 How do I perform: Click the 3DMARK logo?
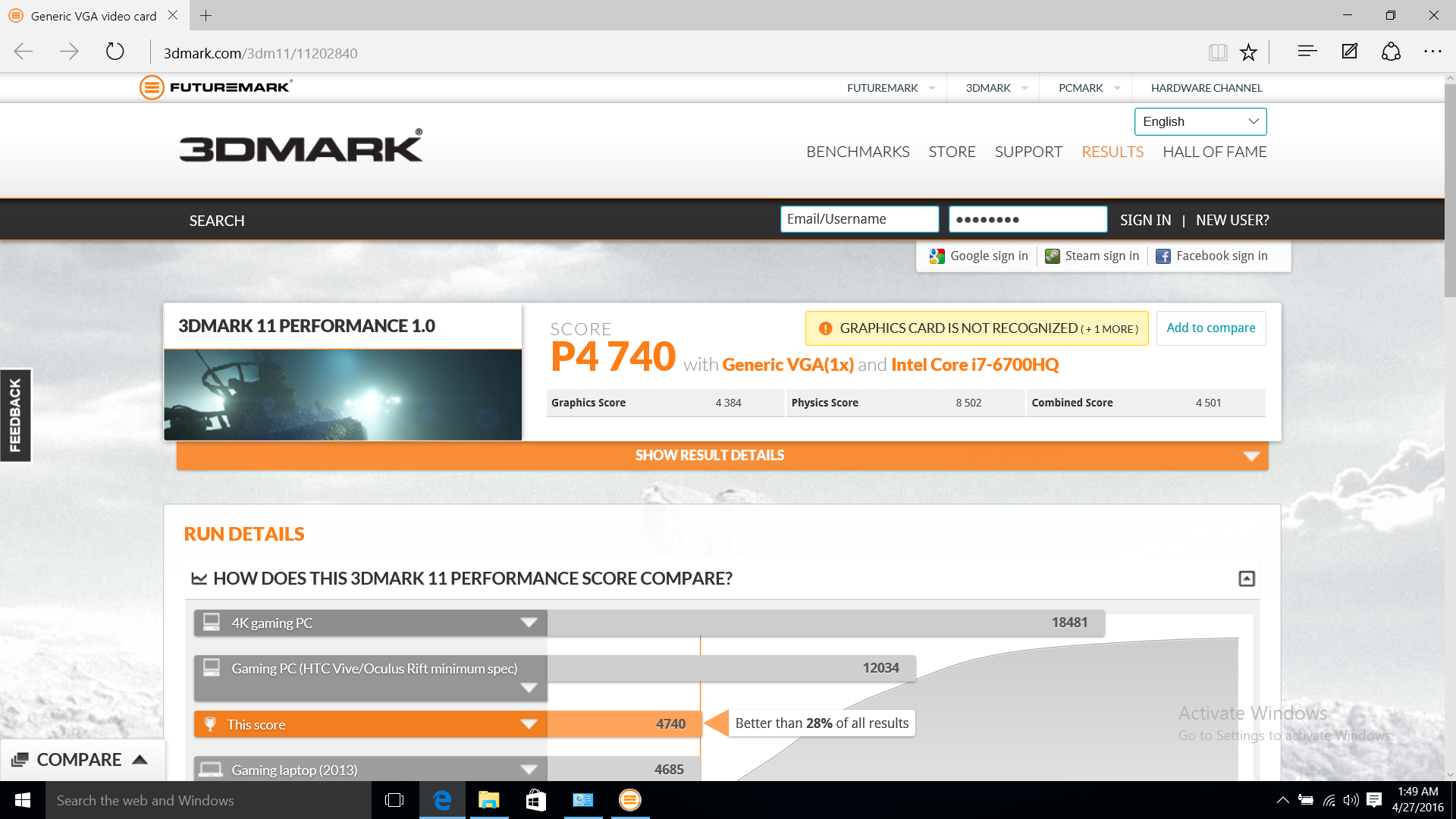tap(301, 146)
